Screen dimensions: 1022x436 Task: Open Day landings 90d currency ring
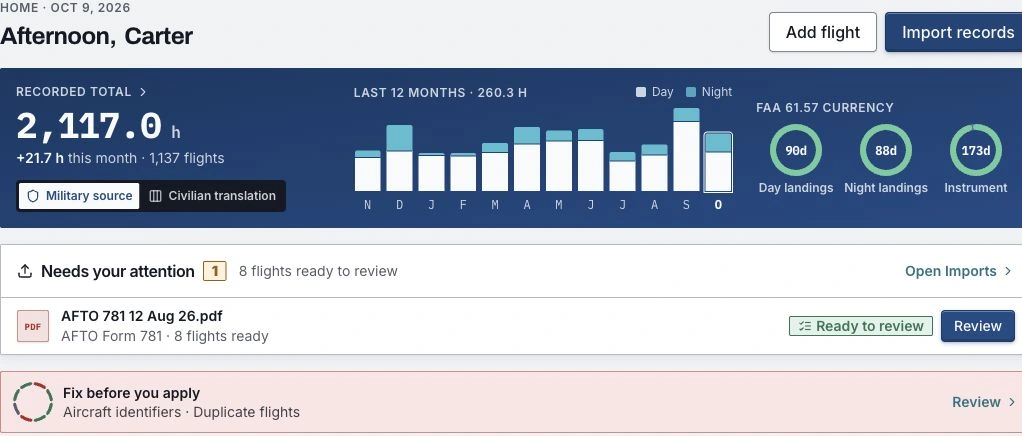point(795,151)
